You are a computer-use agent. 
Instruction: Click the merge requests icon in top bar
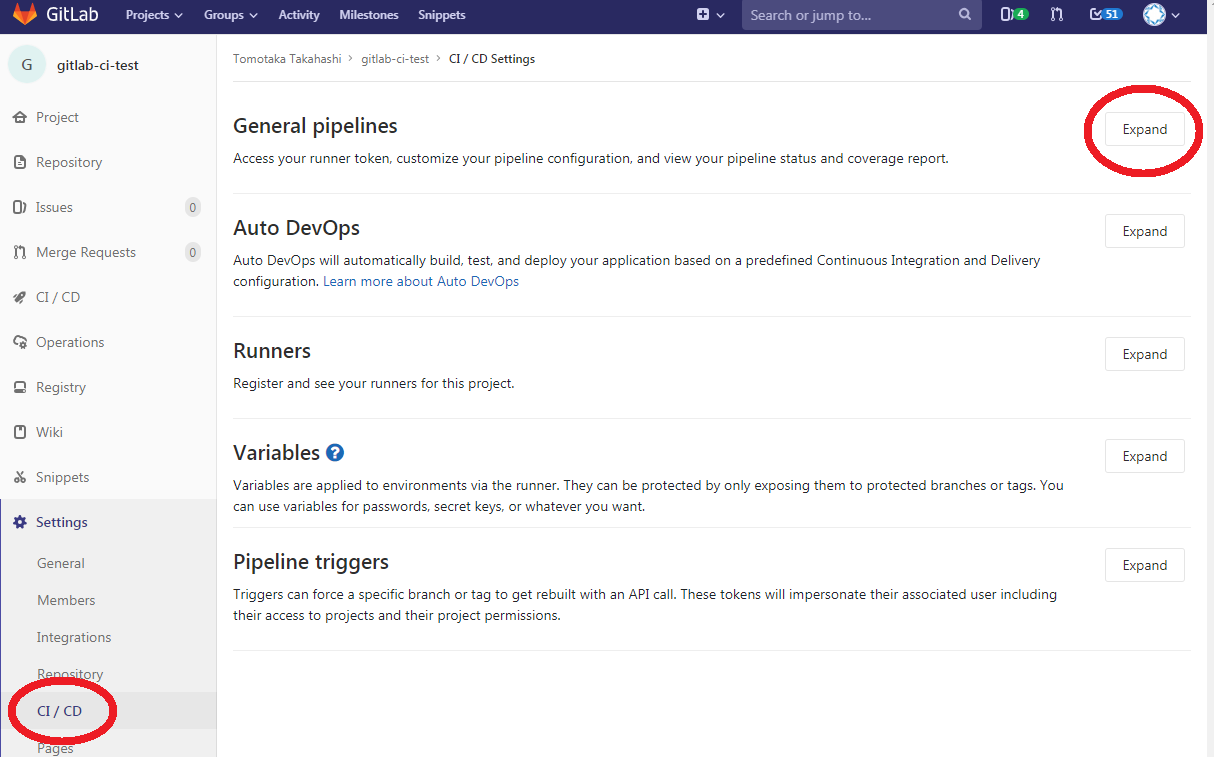pos(1056,15)
